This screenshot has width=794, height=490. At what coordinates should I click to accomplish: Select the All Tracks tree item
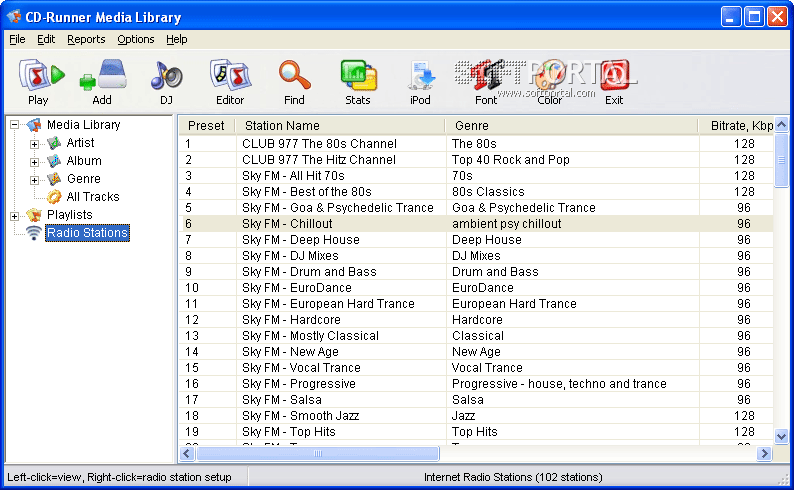pyautogui.click(x=93, y=196)
